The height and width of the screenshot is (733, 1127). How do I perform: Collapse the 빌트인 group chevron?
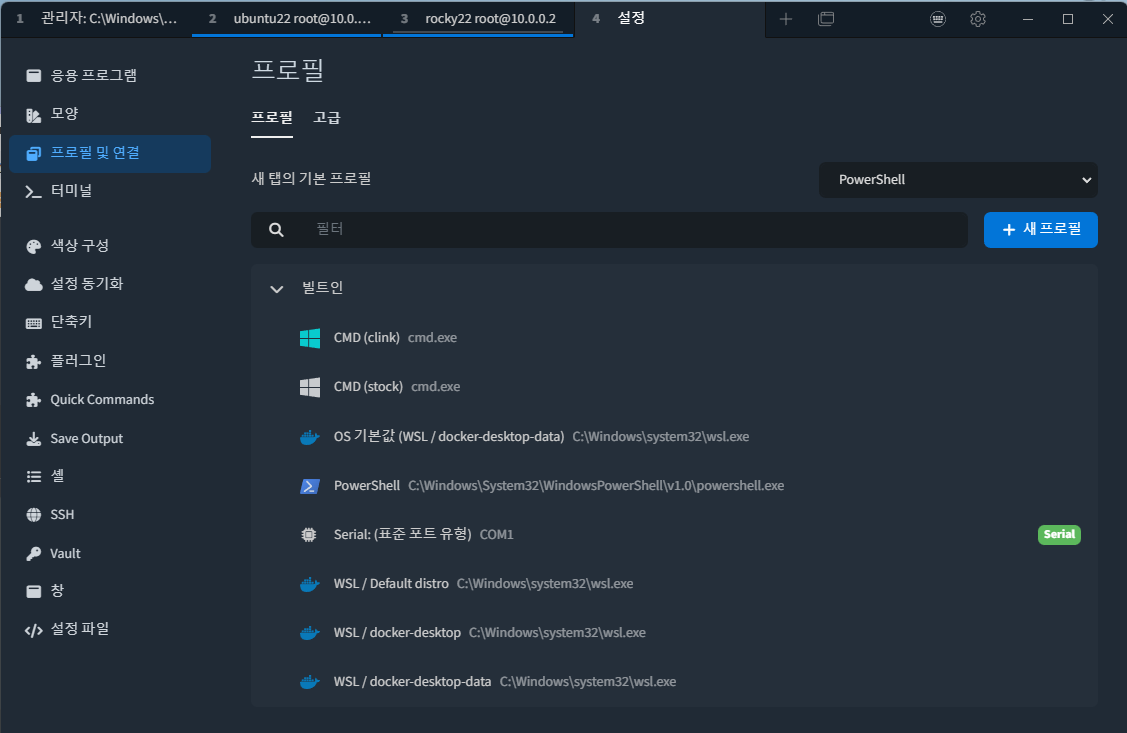coord(276,289)
